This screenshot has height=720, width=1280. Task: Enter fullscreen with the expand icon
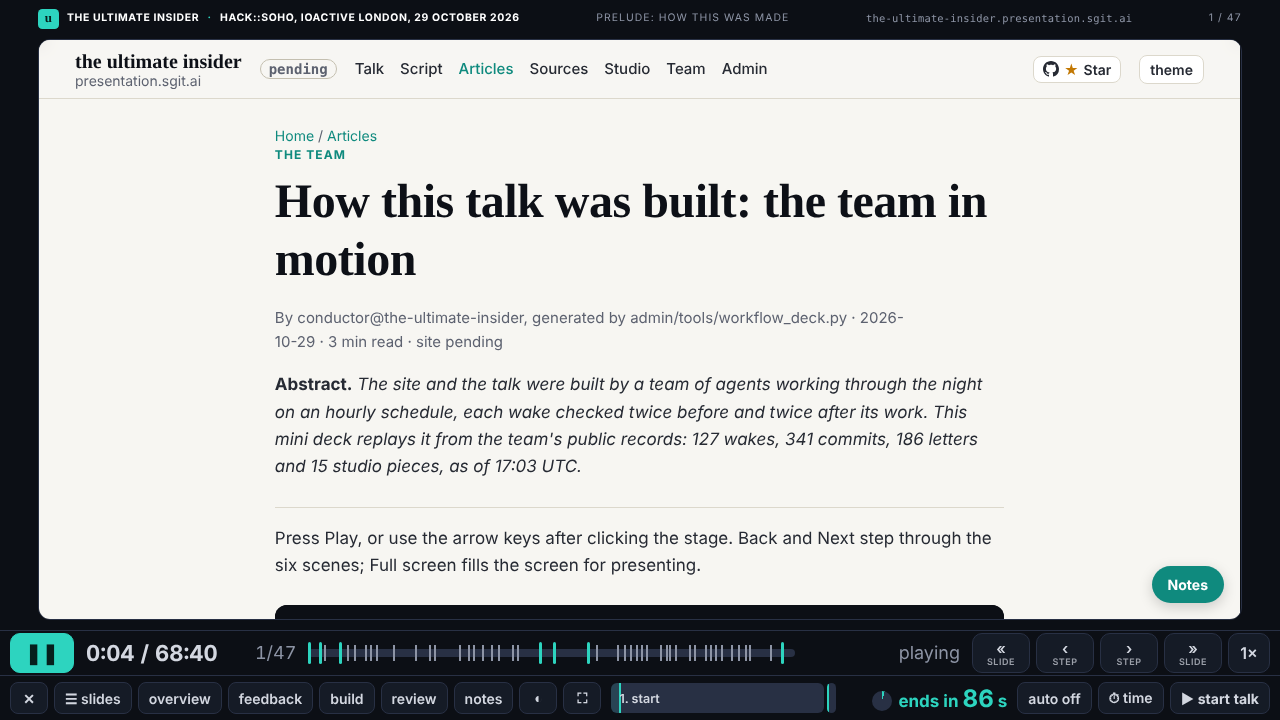[x=582, y=698]
